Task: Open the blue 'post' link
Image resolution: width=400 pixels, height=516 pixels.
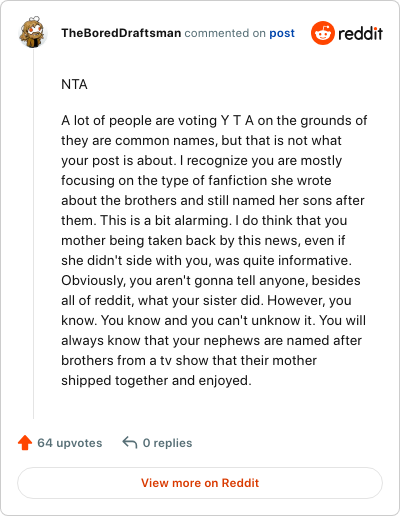Action: (x=282, y=33)
